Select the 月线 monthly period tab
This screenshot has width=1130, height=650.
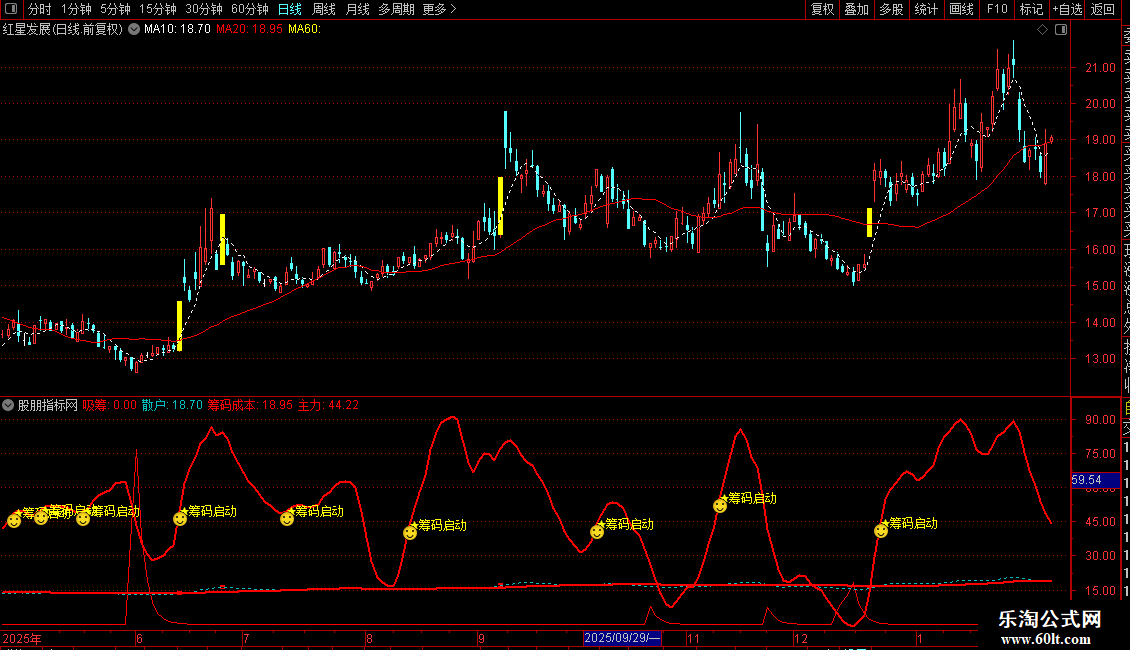click(357, 9)
